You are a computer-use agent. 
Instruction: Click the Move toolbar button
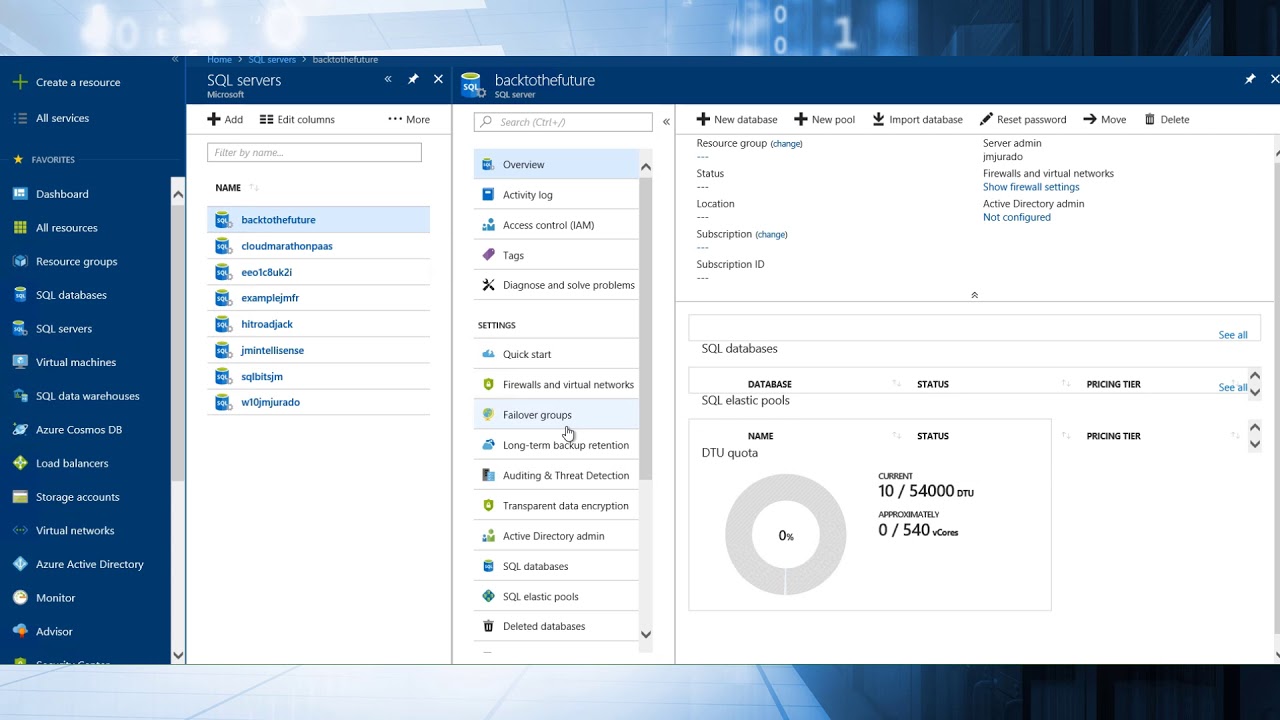tap(1105, 119)
